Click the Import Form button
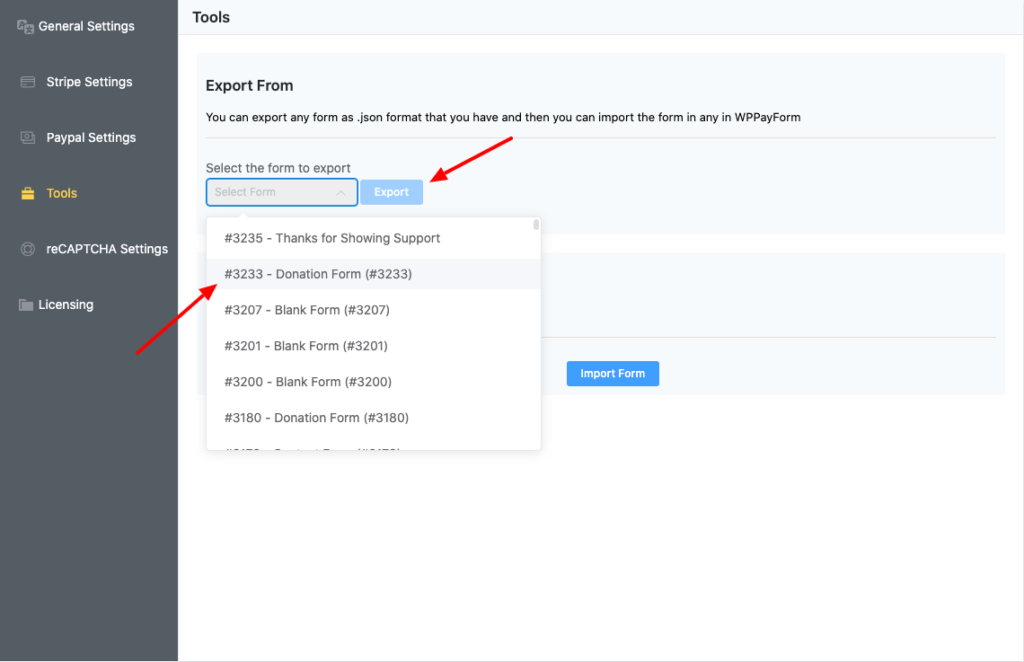Screen dimensions: 1024x662 click(612, 374)
